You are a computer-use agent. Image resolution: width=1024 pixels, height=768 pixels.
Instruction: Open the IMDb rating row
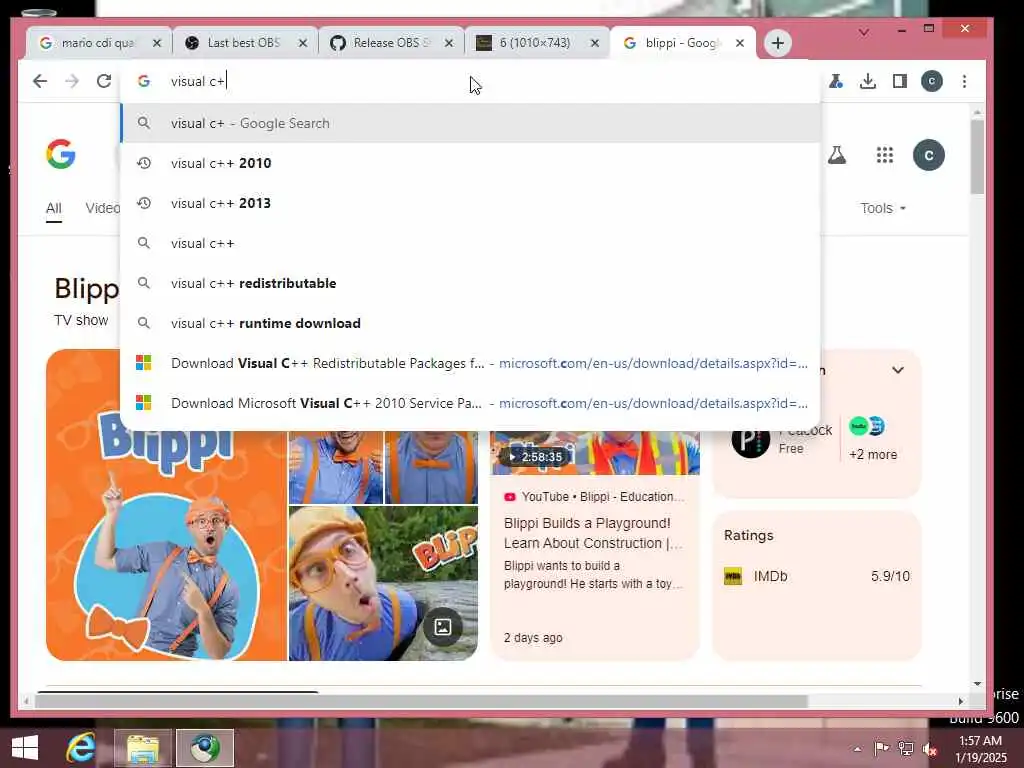[x=816, y=576]
